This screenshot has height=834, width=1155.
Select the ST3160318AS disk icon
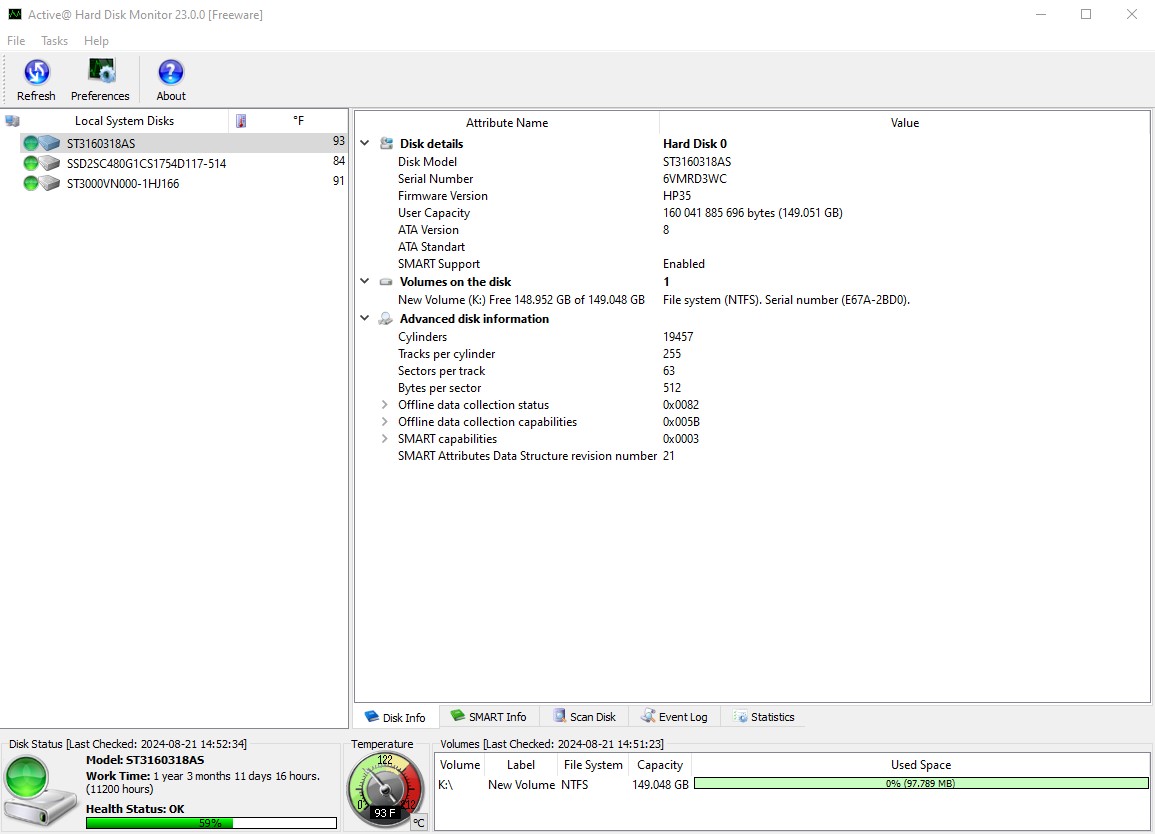(49, 143)
